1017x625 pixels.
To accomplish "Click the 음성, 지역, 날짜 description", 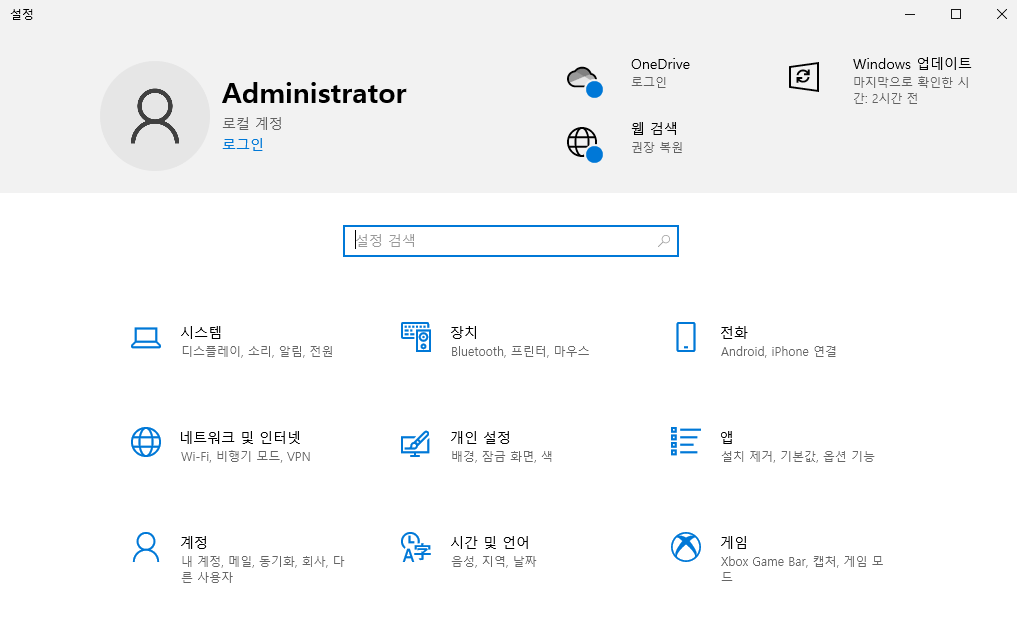I will click(494, 561).
